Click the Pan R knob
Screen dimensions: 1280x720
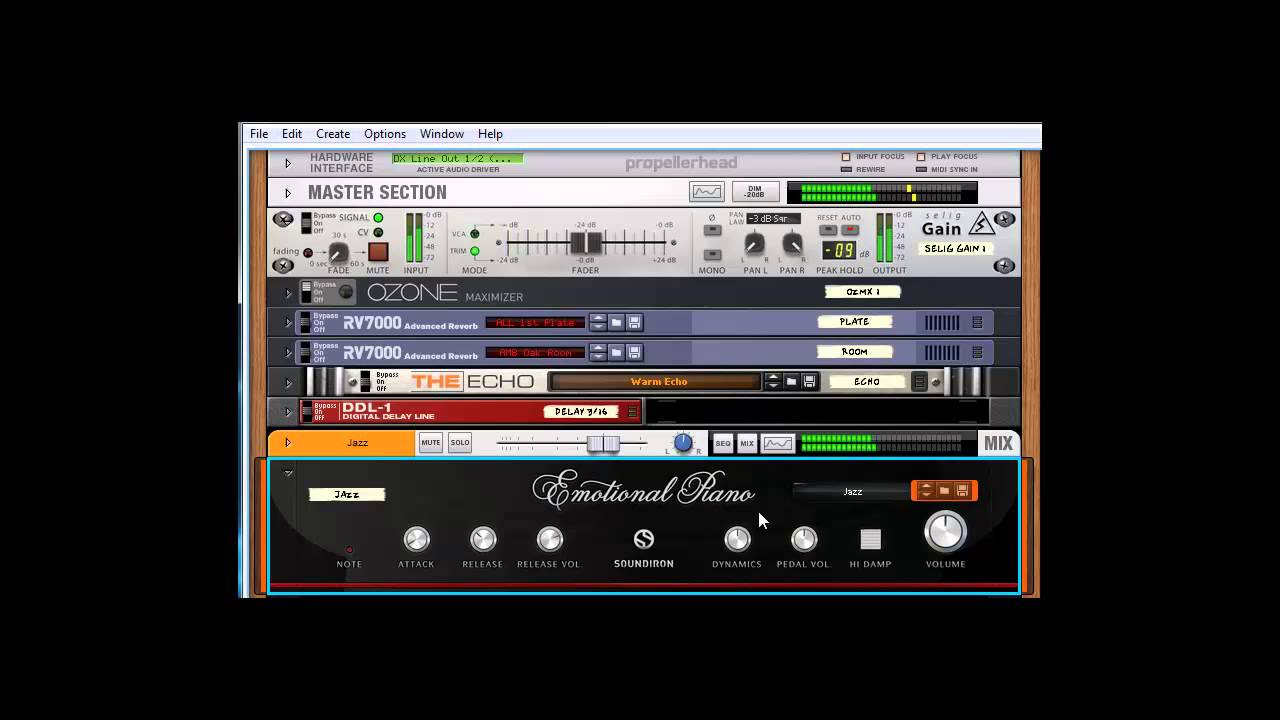(x=792, y=244)
